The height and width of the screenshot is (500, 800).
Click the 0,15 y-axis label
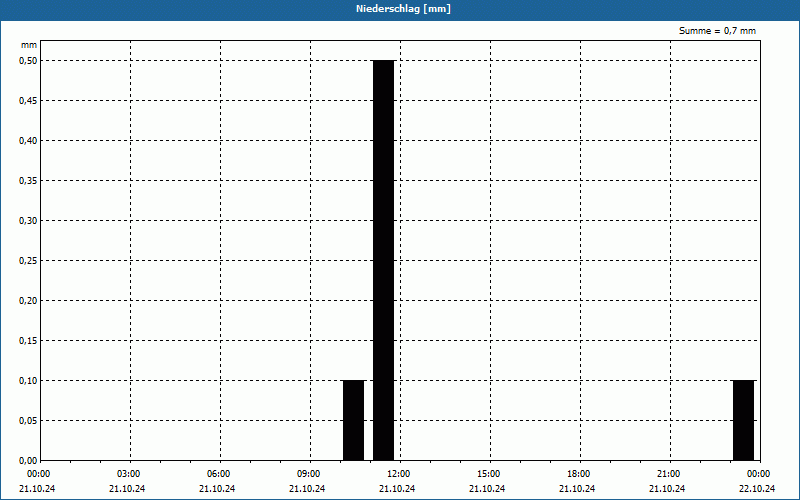[28, 340]
